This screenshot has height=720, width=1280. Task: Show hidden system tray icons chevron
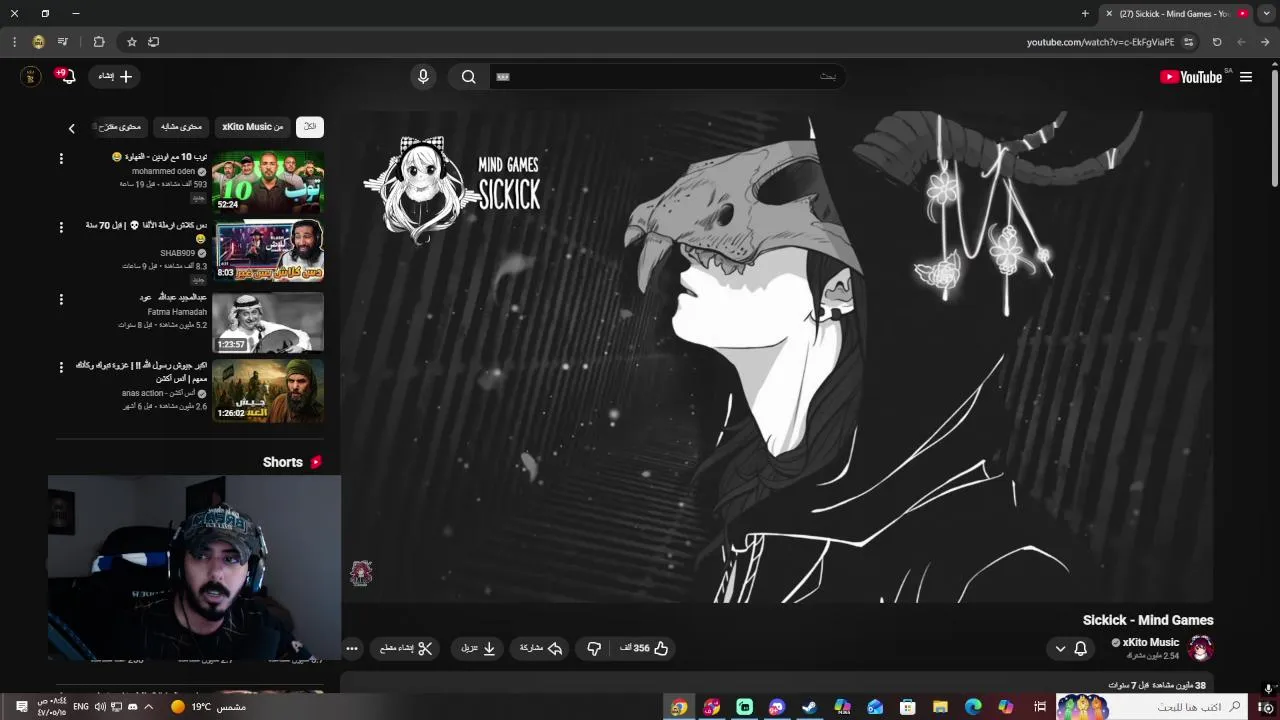point(149,707)
